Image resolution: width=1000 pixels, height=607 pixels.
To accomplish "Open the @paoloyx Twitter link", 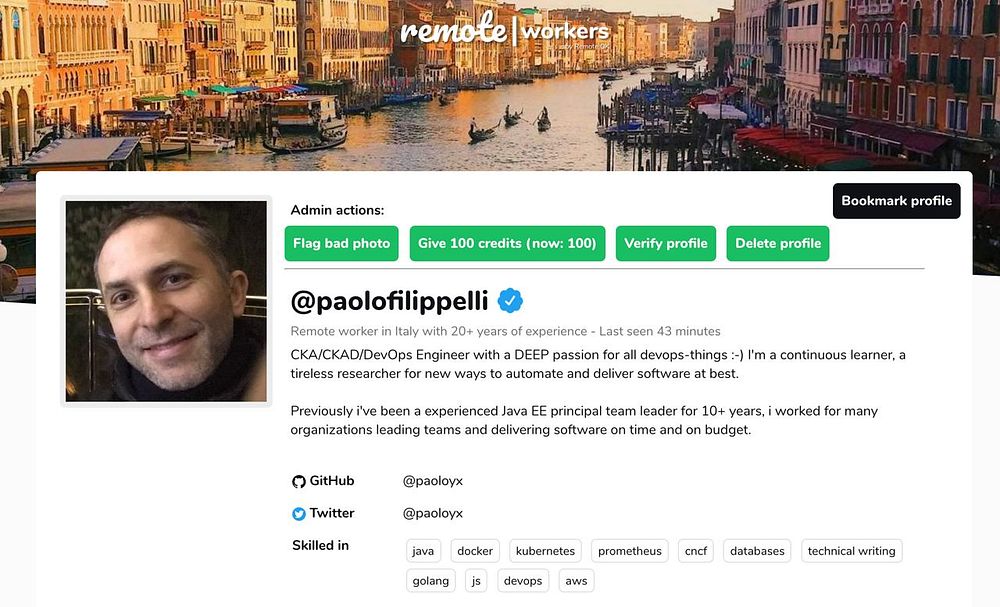I will (432, 513).
